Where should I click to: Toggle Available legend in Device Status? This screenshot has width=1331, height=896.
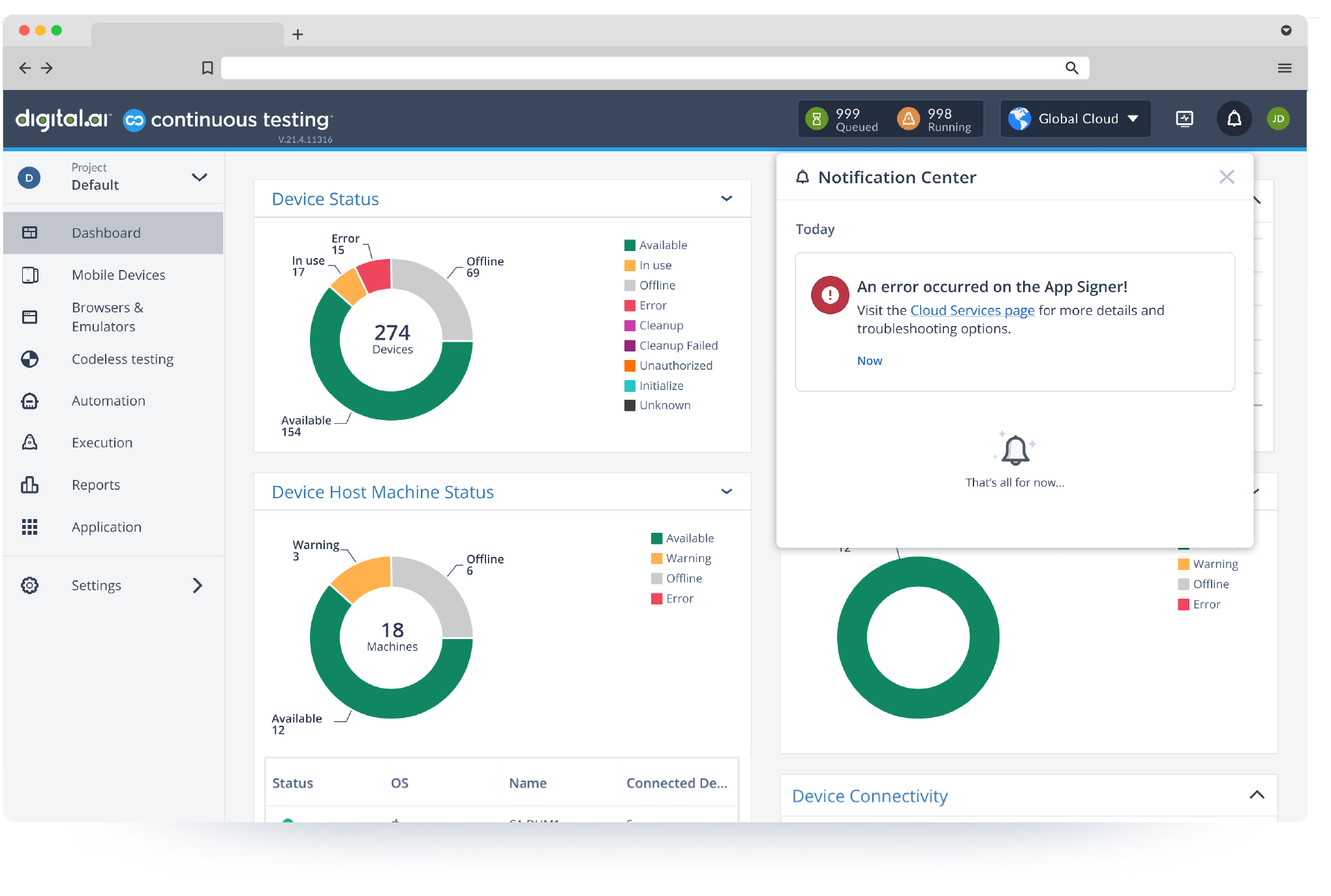point(662,245)
